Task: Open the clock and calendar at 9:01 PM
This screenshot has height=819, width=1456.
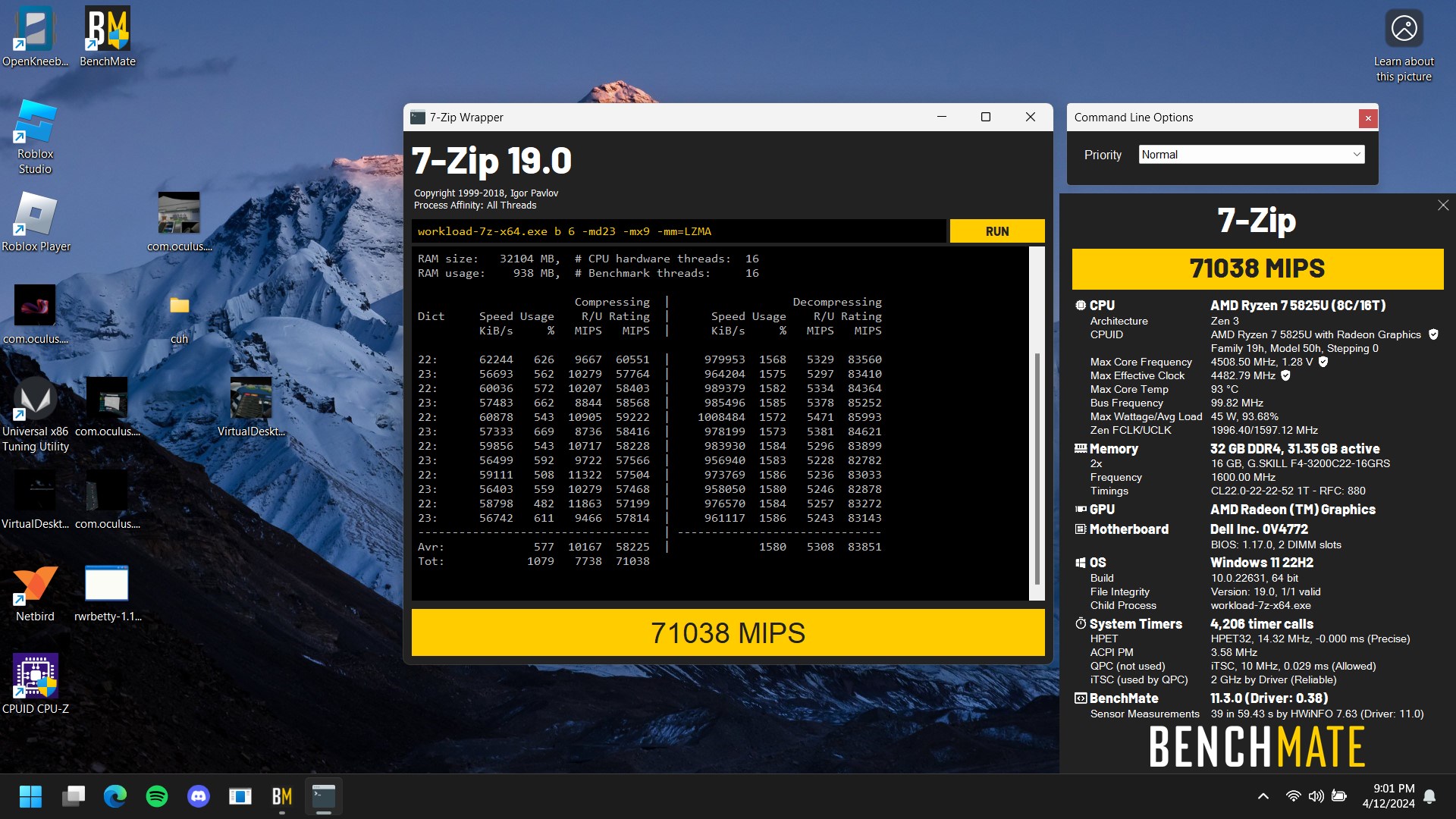Action: [x=1388, y=796]
